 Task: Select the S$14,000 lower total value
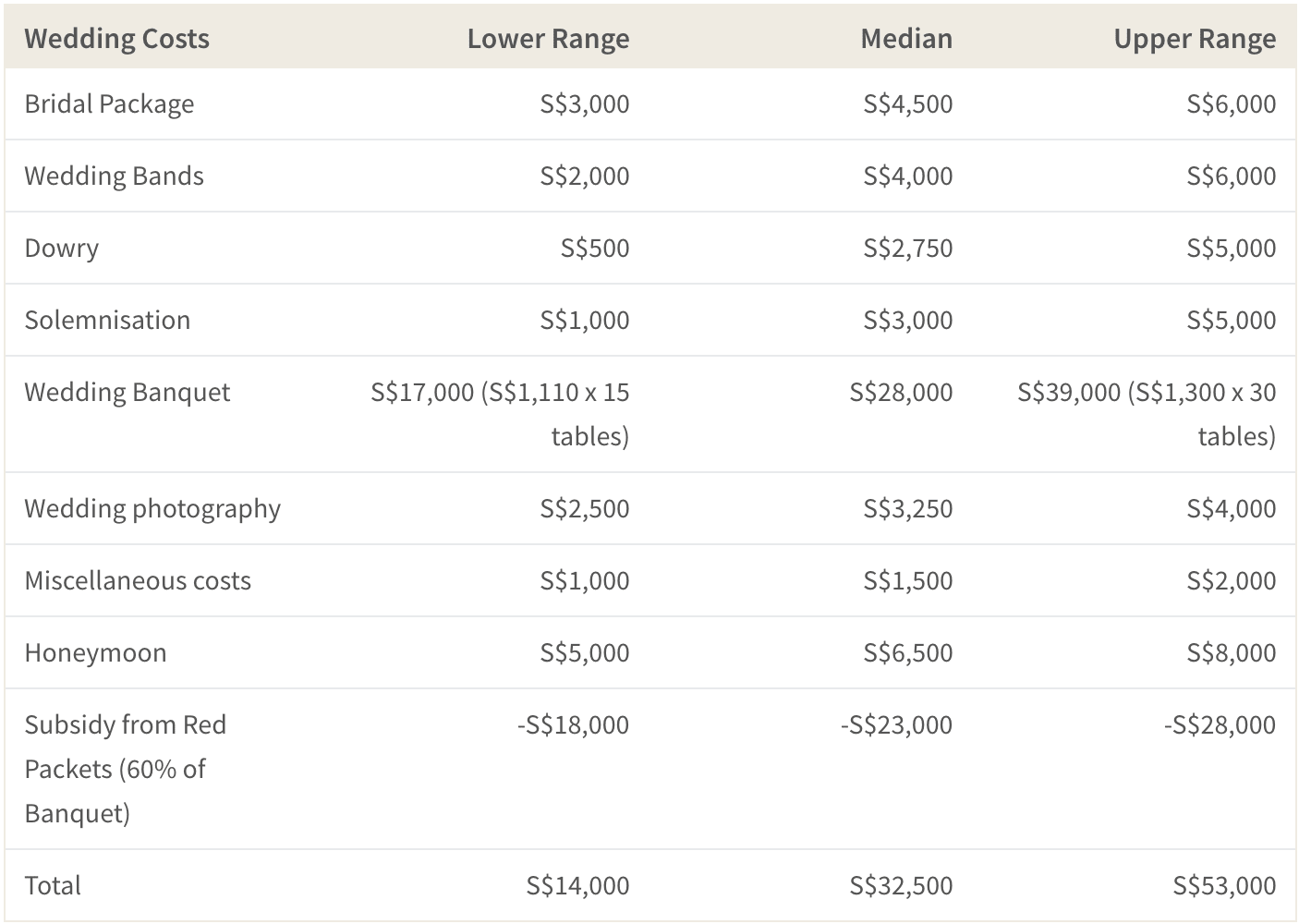tap(577, 886)
